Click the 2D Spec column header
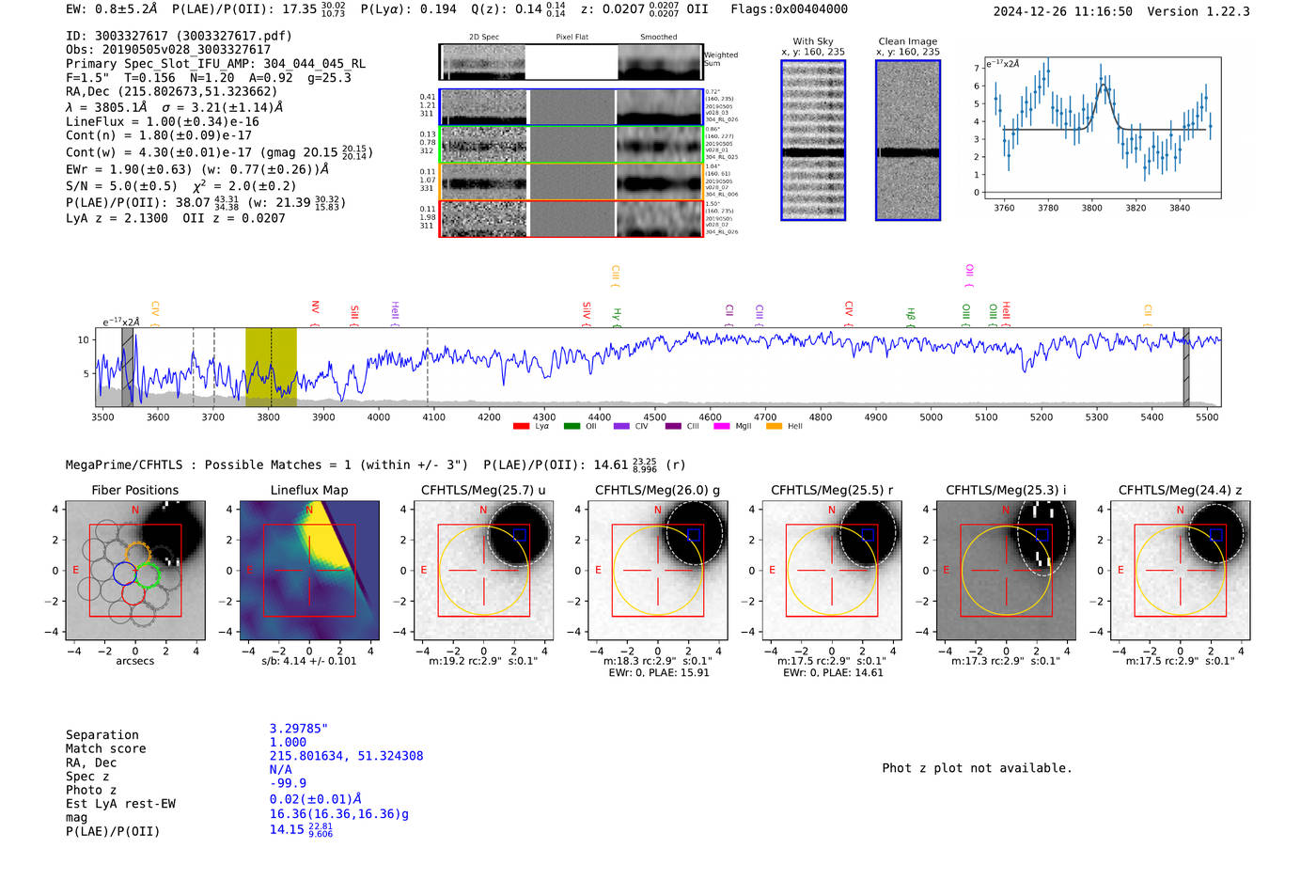The image size is (1316, 896). (x=484, y=37)
